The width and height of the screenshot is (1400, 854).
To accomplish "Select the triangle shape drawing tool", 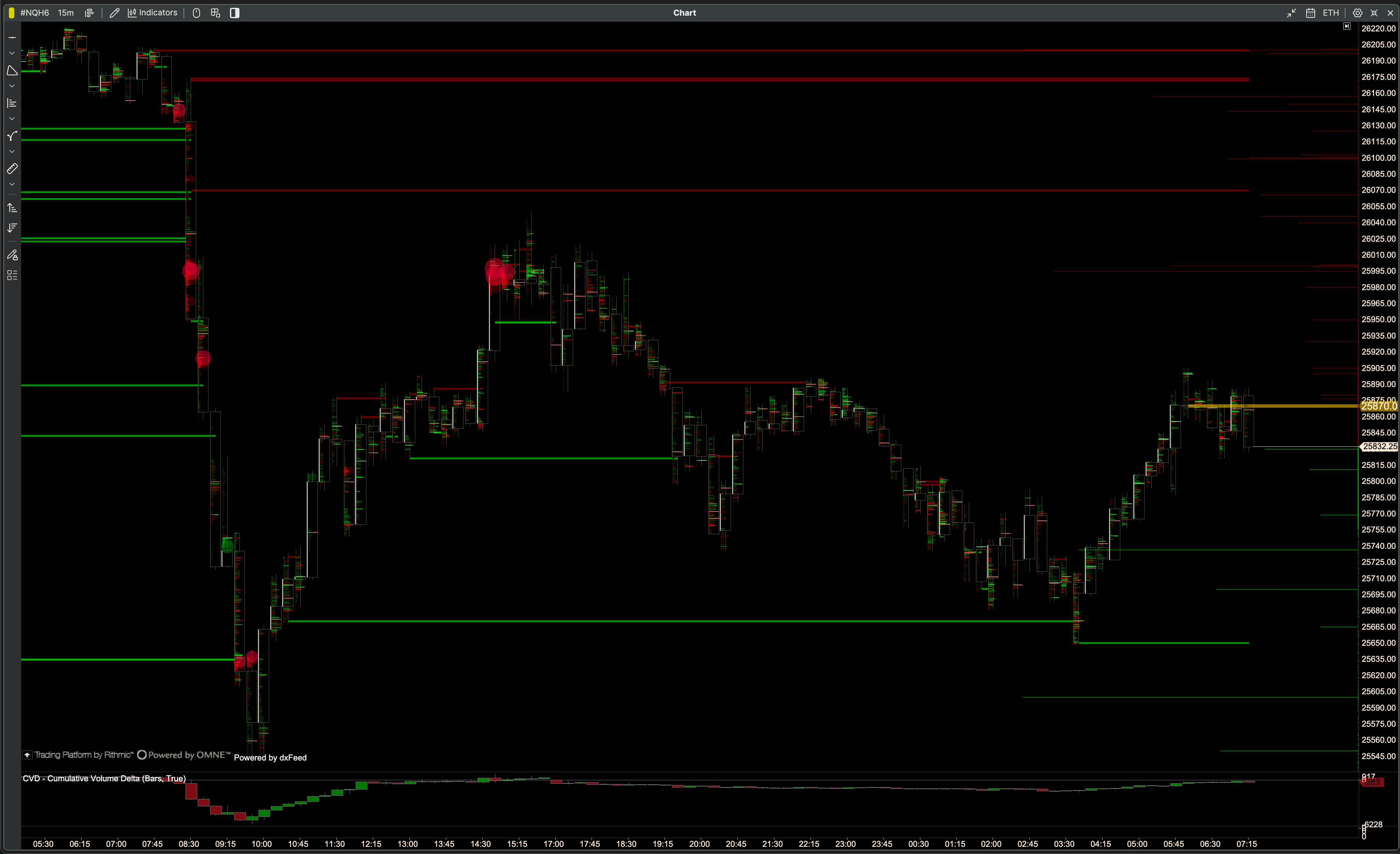I will pos(12,71).
